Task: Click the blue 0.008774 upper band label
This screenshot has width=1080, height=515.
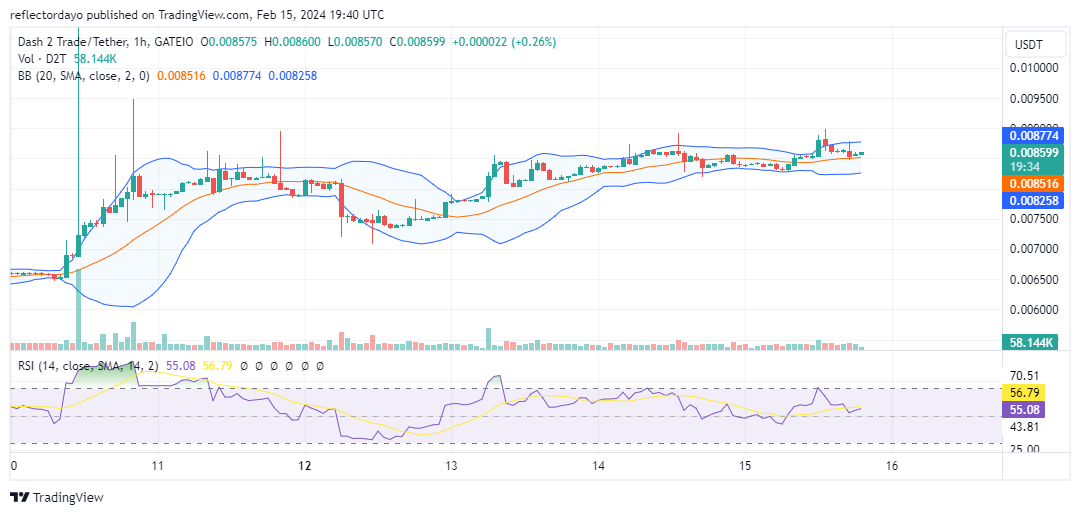Action: 1034,134
